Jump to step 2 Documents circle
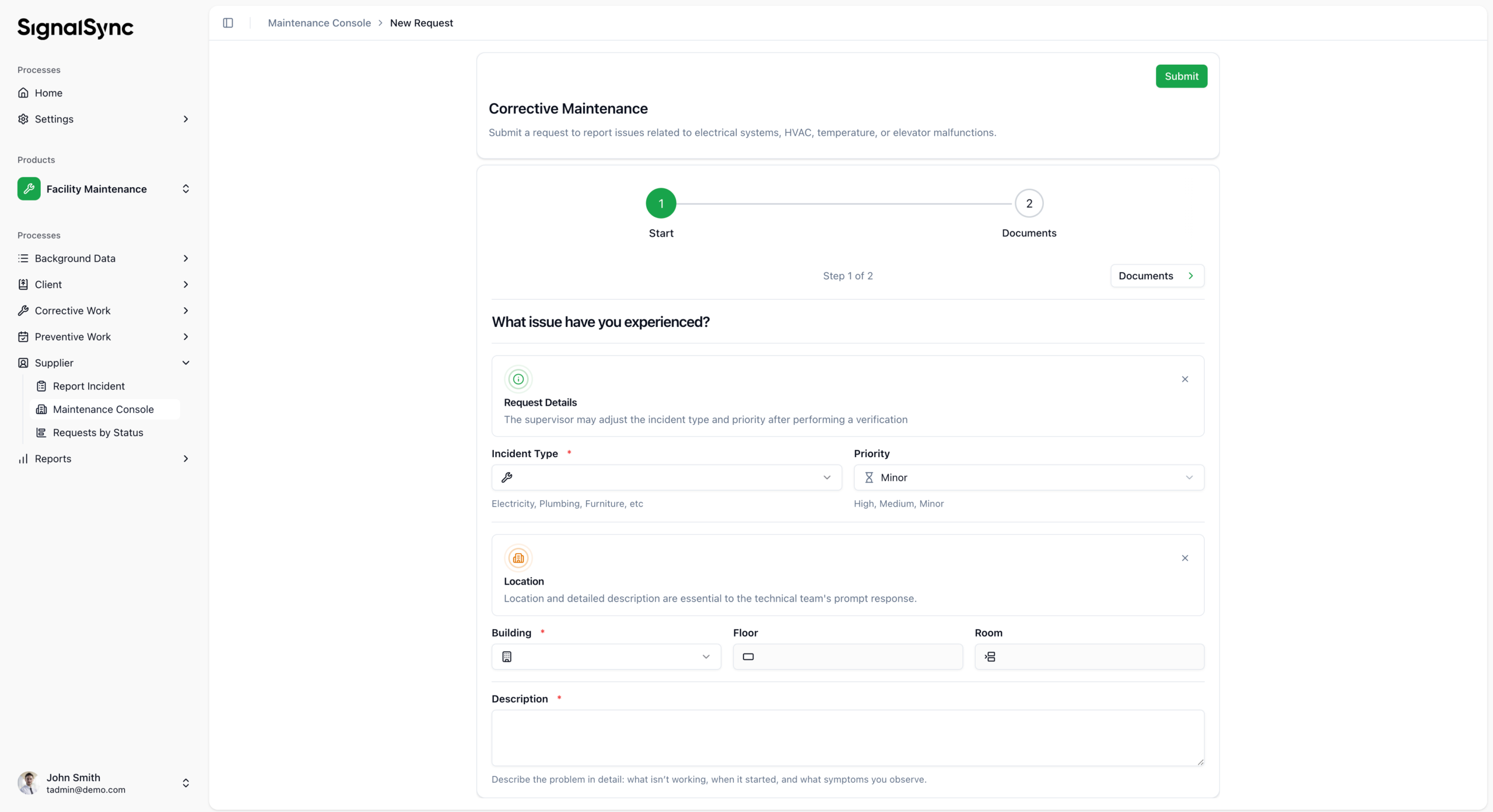 coord(1029,203)
